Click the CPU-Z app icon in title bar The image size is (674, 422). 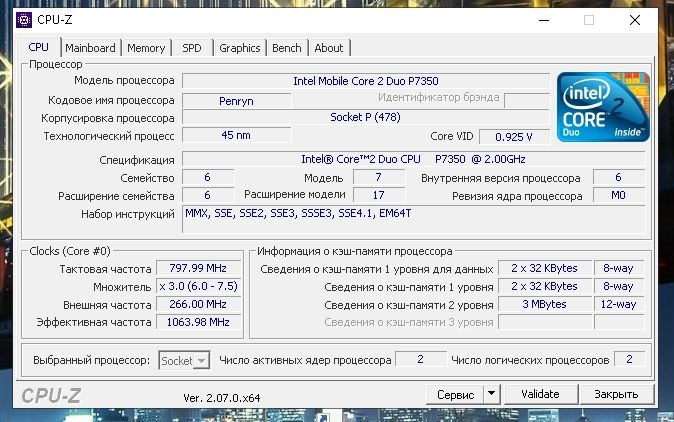point(24,20)
